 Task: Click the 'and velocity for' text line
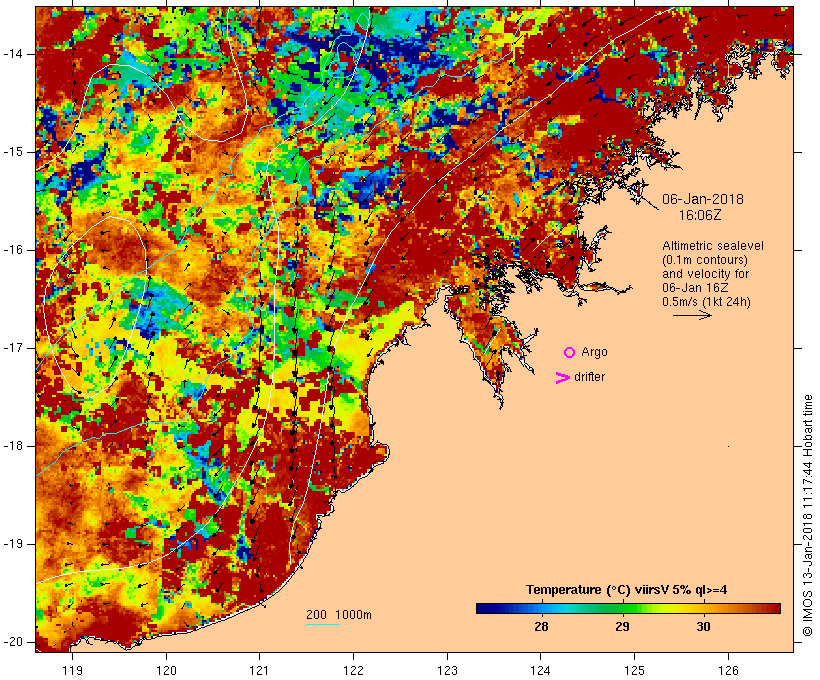pos(705,274)
